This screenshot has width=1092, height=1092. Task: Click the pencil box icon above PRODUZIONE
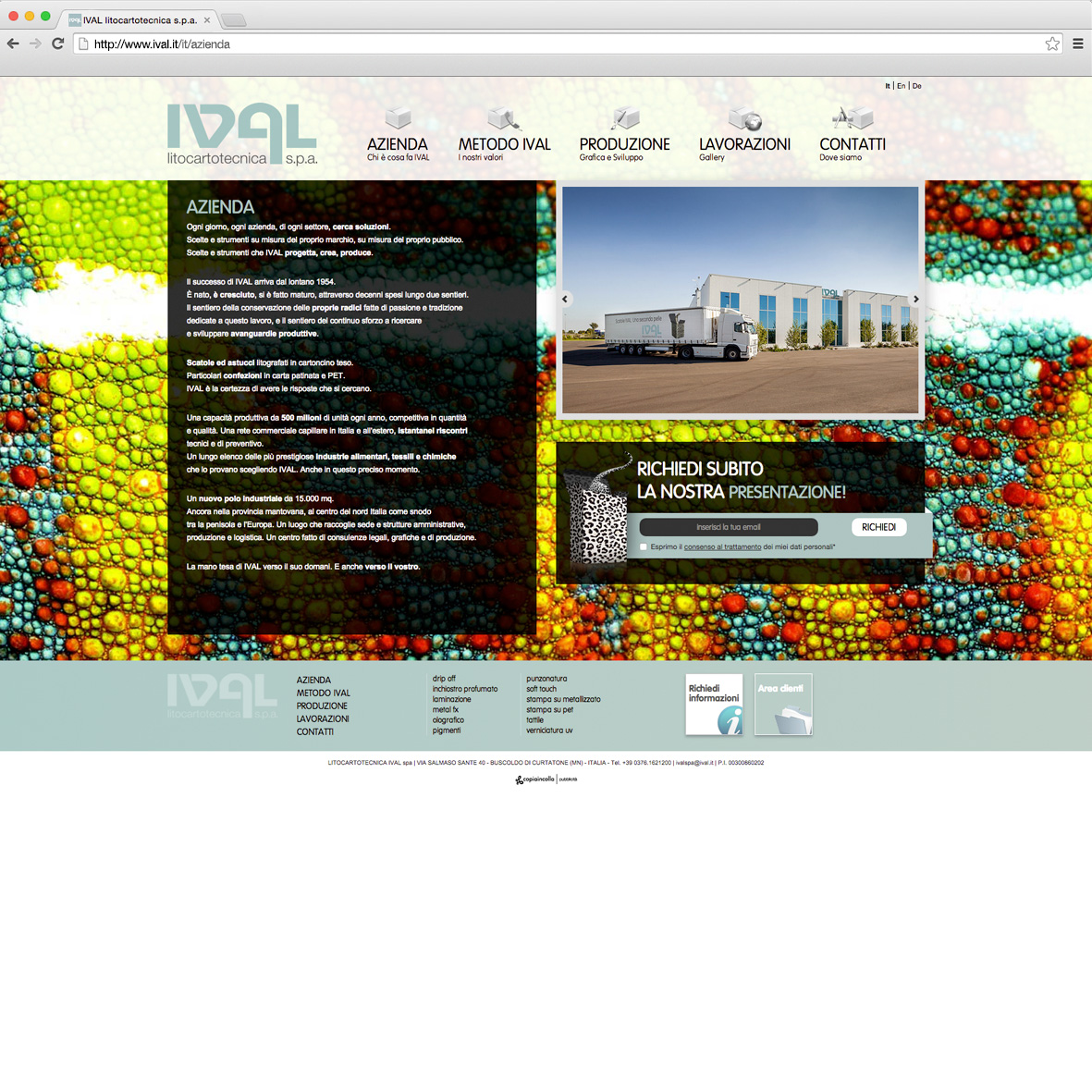pyautogui.click(x=625, y=117)
